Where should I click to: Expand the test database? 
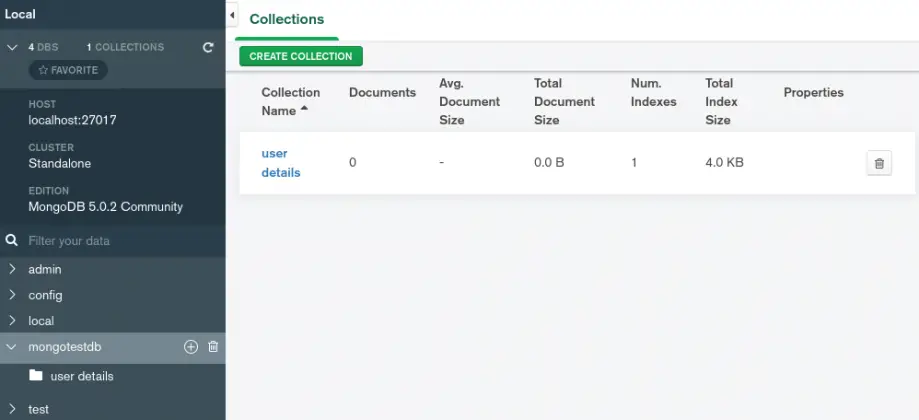point(12,409)
